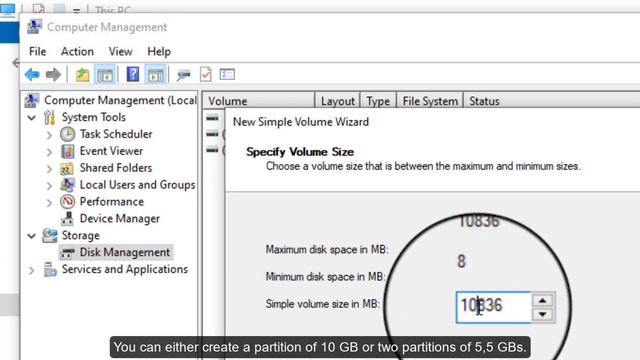Increase simple volume size with up arrow

pos(542,300)
